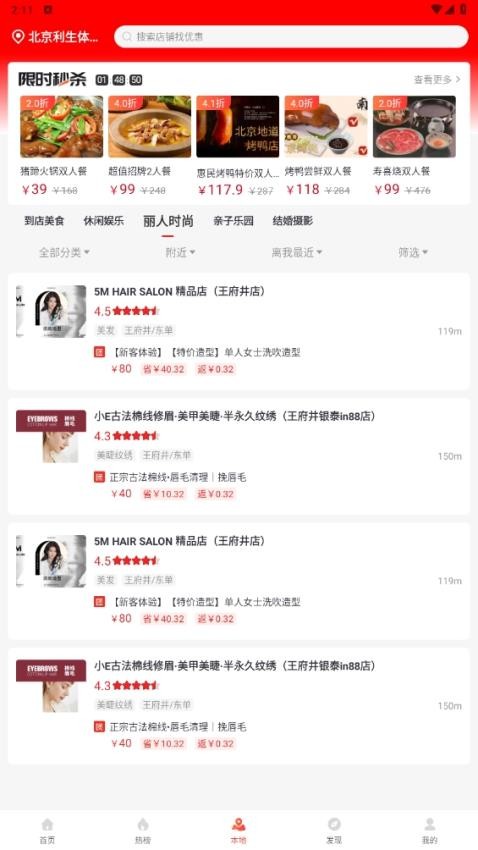Open the 筛选 filter dropdown
The height and width of the screenshot is (850, 478).
413,252
